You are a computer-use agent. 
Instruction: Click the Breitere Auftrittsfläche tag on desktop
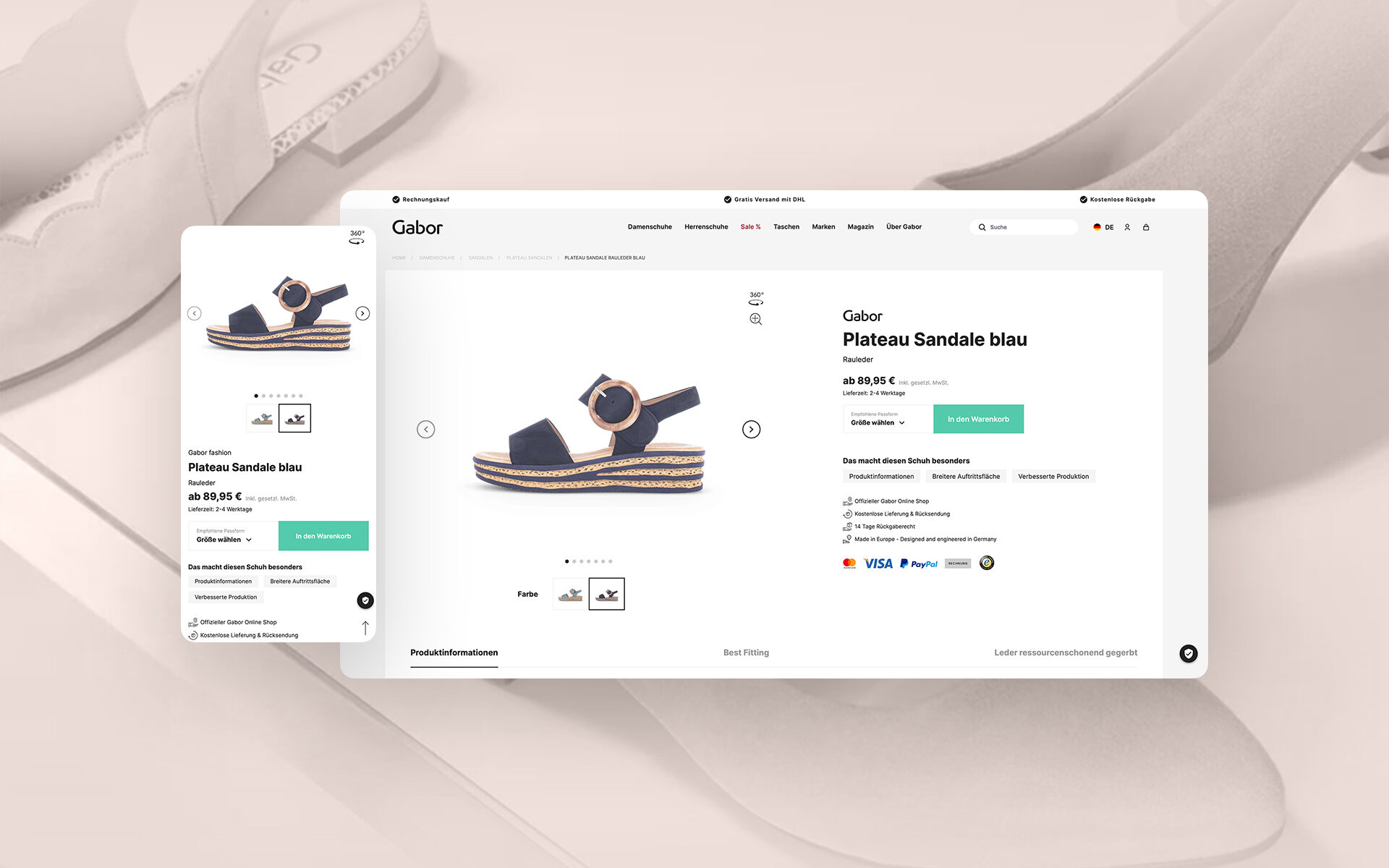click(x=966, y=477)
